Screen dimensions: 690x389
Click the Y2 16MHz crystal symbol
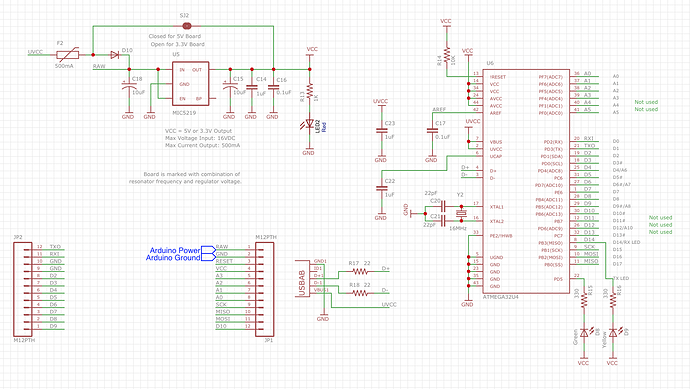(461, 214)
